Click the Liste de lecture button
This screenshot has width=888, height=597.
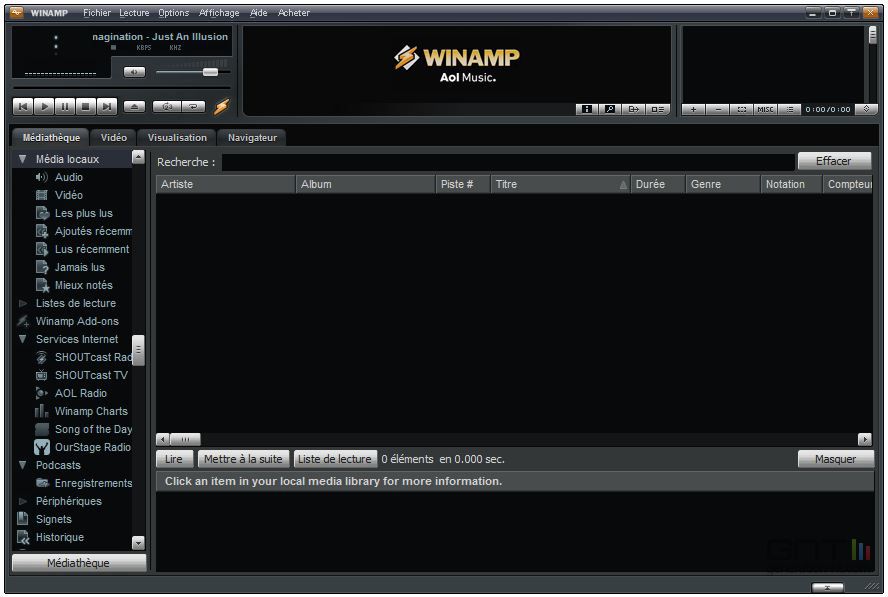click(x=335, y=459)
